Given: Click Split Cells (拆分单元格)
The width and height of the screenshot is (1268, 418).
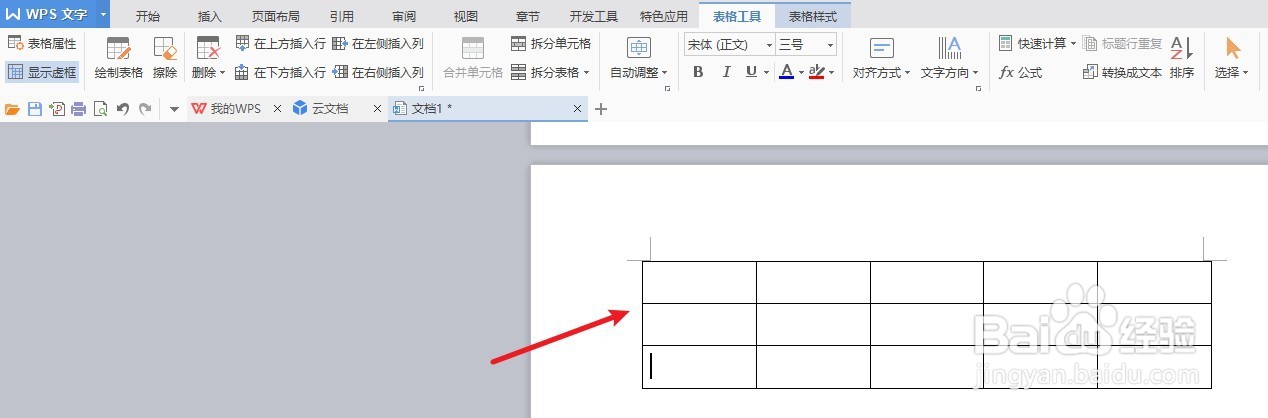Looking at the screenshot, I should click(551, 44).
